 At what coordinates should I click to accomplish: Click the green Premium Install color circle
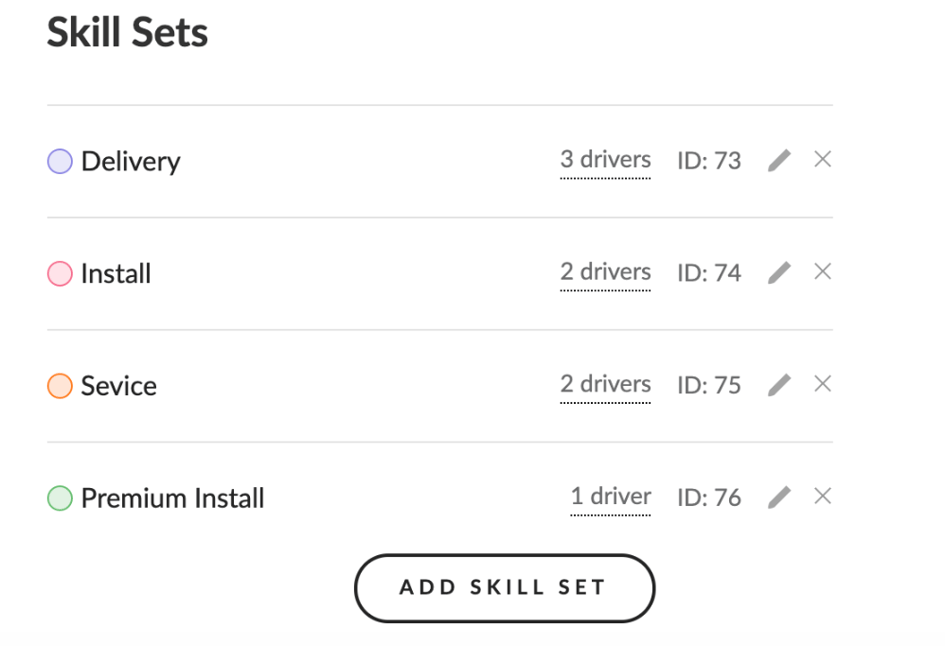(x=60, y=498)
